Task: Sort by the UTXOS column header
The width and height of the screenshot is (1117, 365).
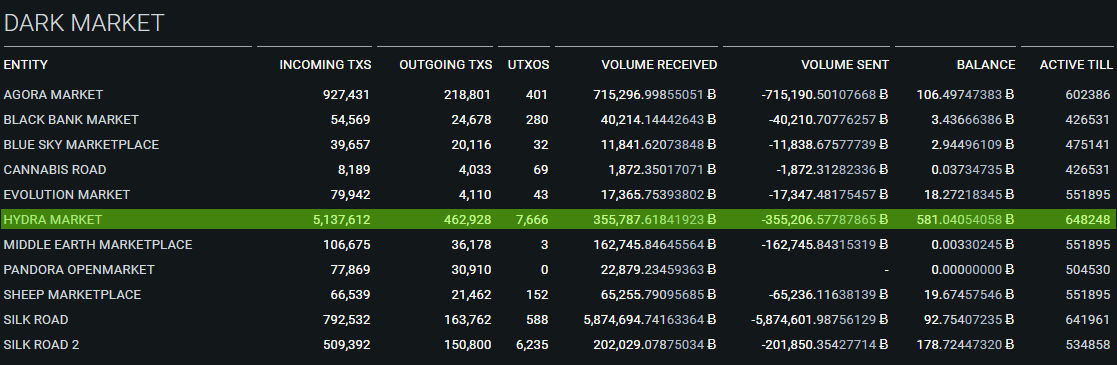Action: pos(528,65)
